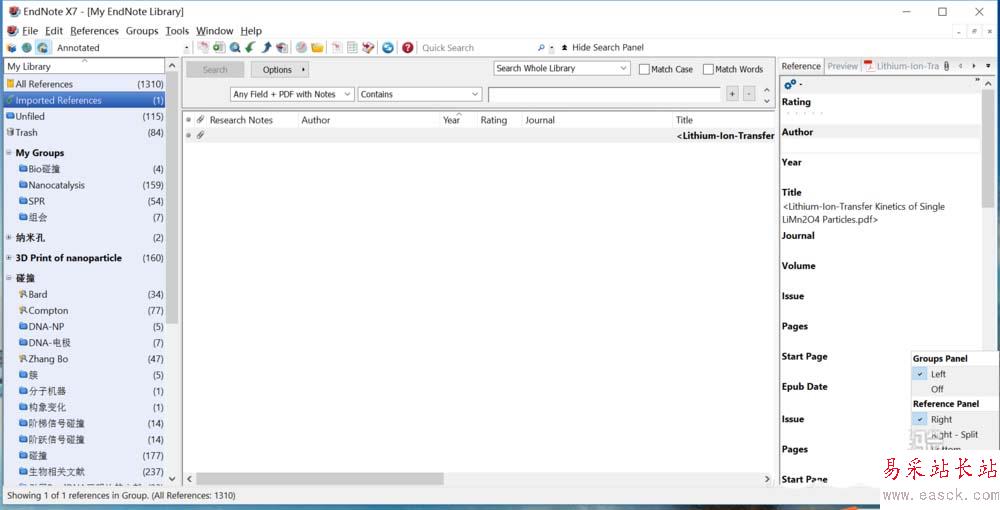Open Any Field + PDF with Notes dropdown

[291, 94]
